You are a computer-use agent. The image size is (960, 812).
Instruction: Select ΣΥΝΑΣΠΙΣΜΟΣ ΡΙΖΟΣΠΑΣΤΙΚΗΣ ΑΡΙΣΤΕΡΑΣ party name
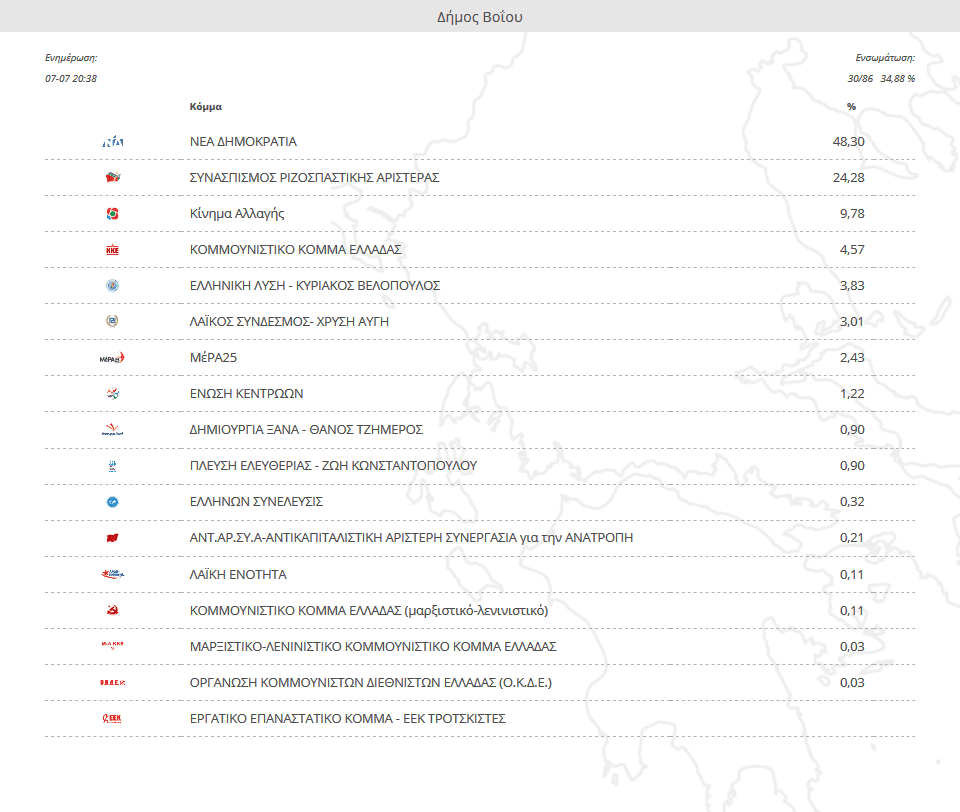click(x=315, y=178)
